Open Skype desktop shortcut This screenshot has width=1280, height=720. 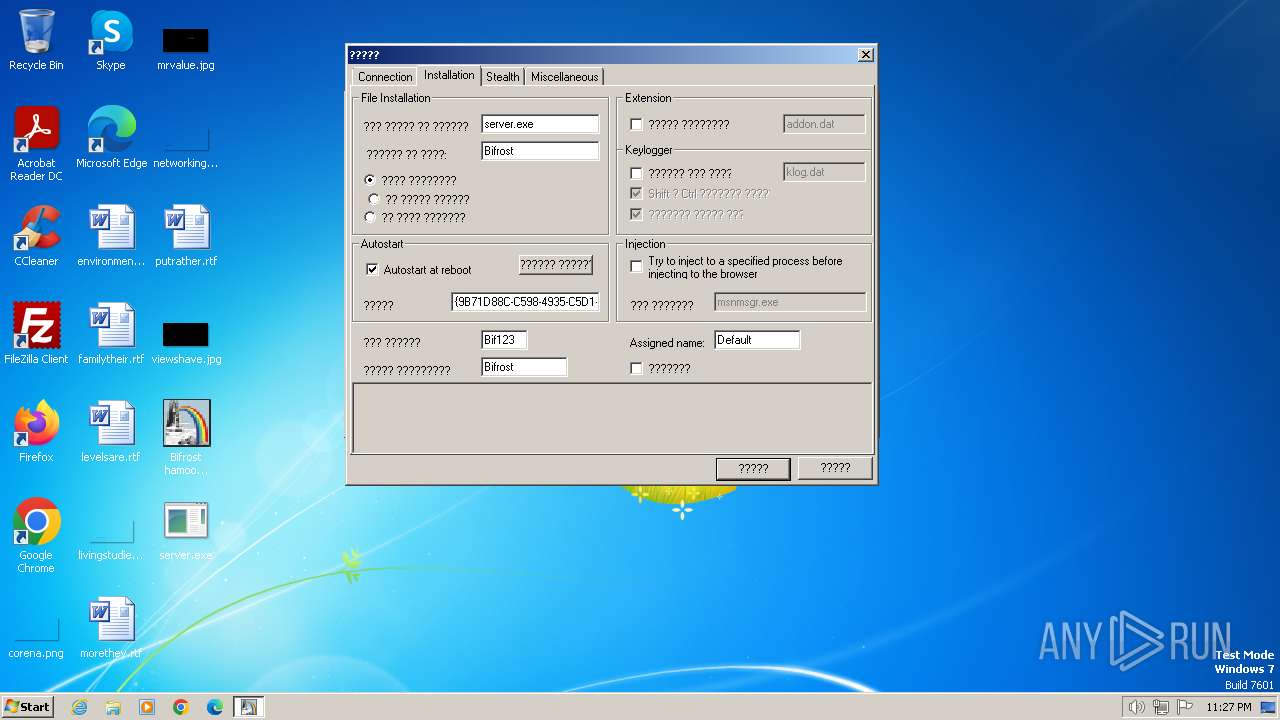click(x=111, y=40)
